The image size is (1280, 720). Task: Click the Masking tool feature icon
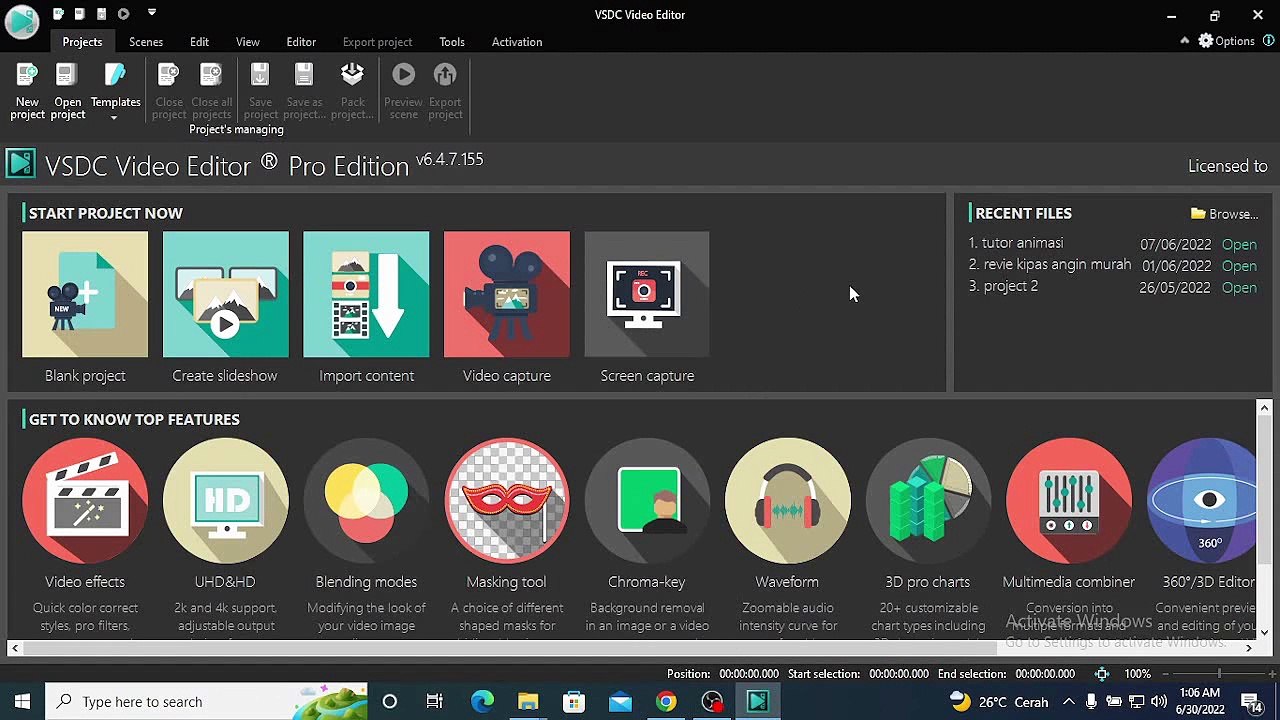507,501
